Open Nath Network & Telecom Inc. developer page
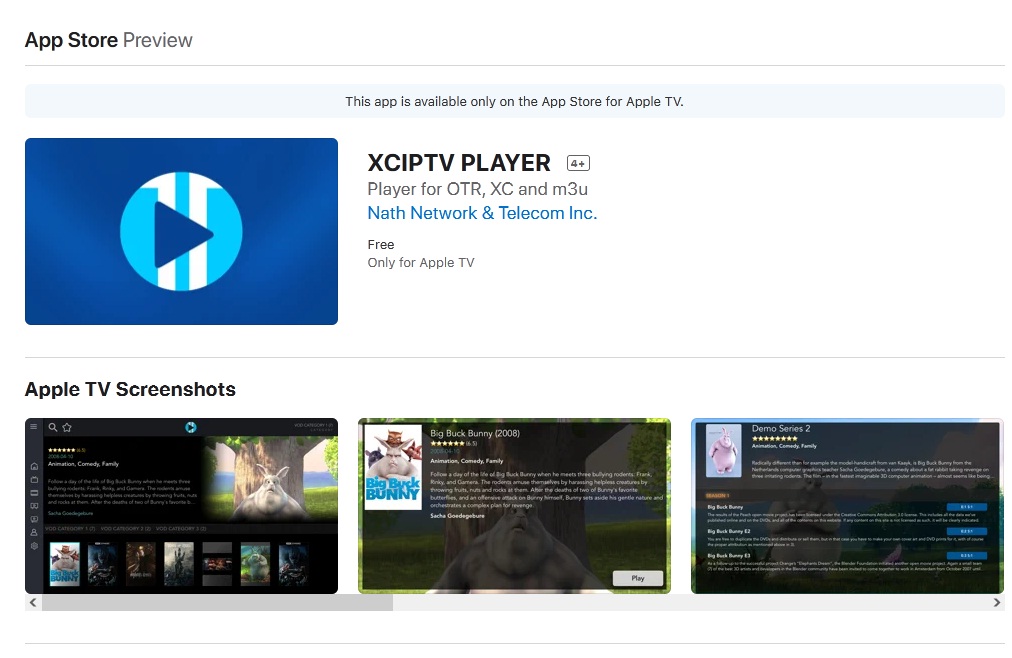The width and height of the screenshot is (1012, 658). click(x=481, y=213)
